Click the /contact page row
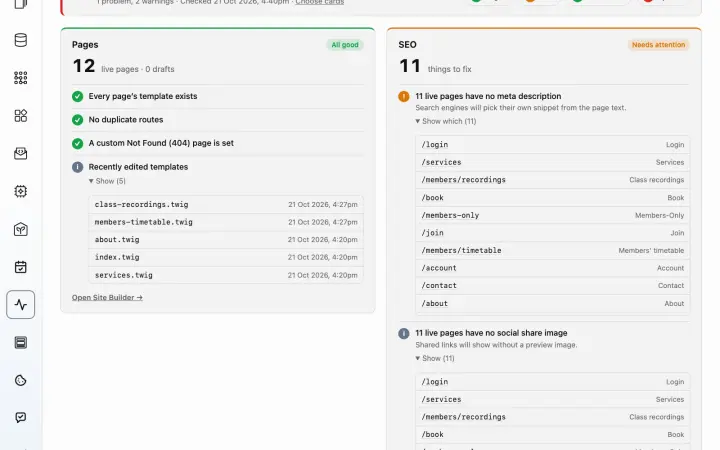Screen dimensions: 720x450 pyautogui.click(x=552, y=286)
